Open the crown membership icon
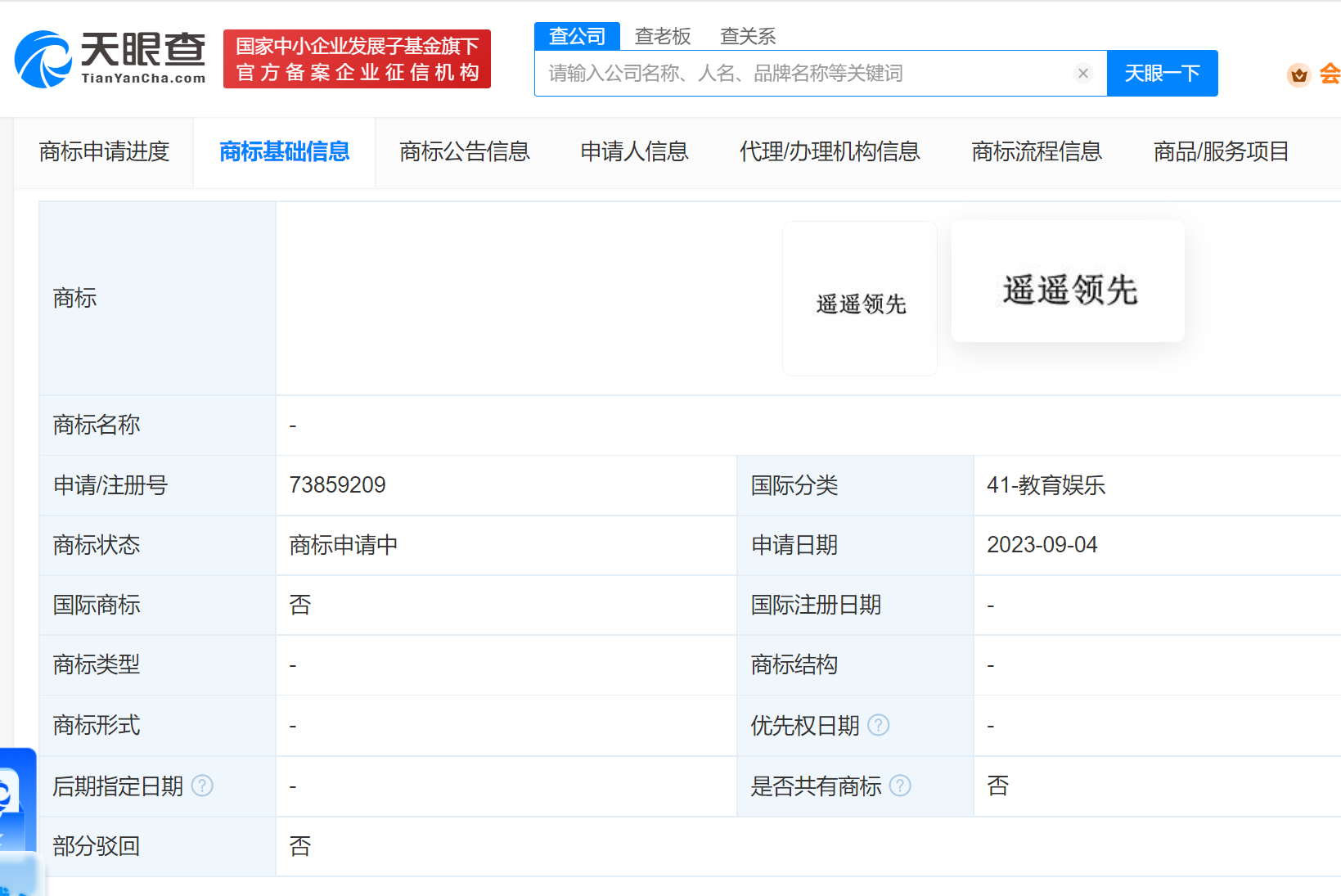Image resolution: width=1341 pixels, height=896 pixels. pos(1298,74)
